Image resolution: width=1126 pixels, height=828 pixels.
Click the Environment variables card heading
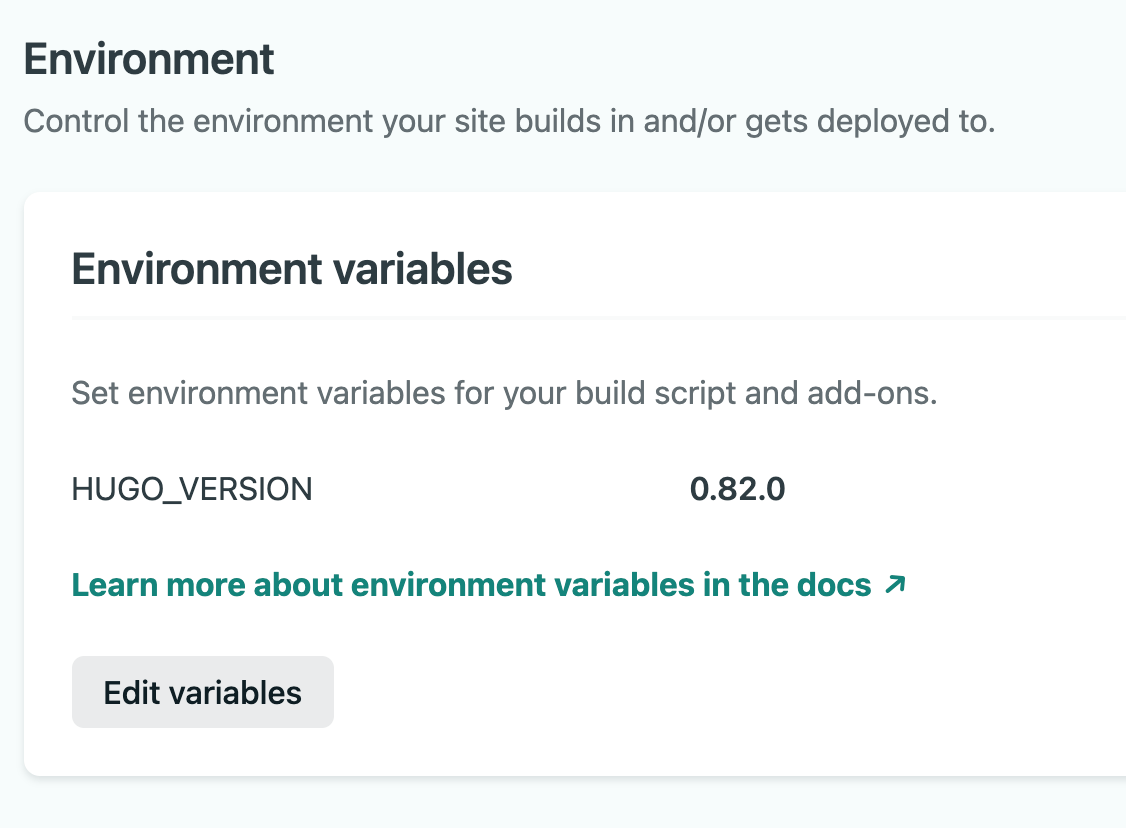(x=292, y=270)
